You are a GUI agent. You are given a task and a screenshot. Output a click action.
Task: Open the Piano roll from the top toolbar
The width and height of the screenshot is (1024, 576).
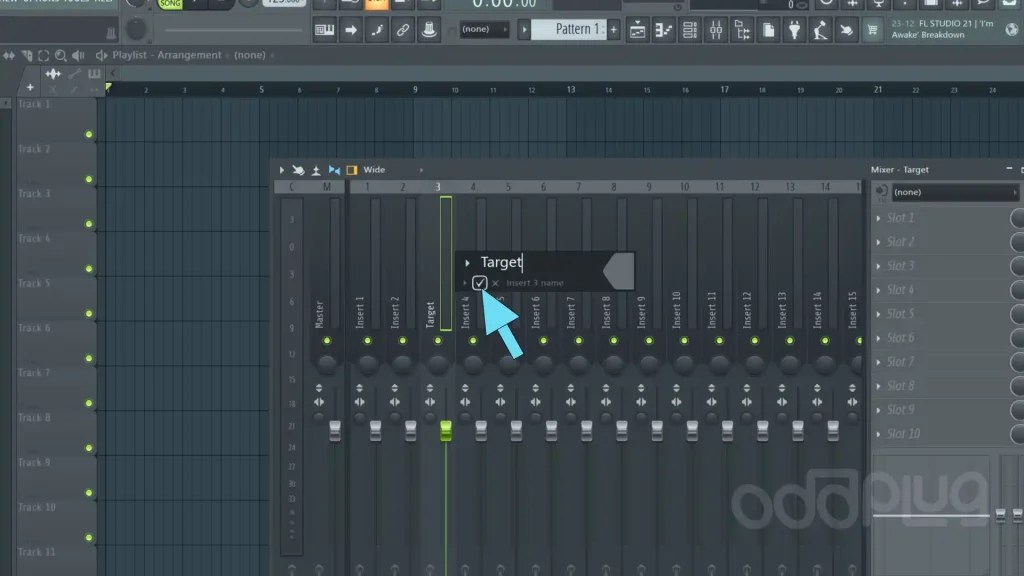point(664,31)
